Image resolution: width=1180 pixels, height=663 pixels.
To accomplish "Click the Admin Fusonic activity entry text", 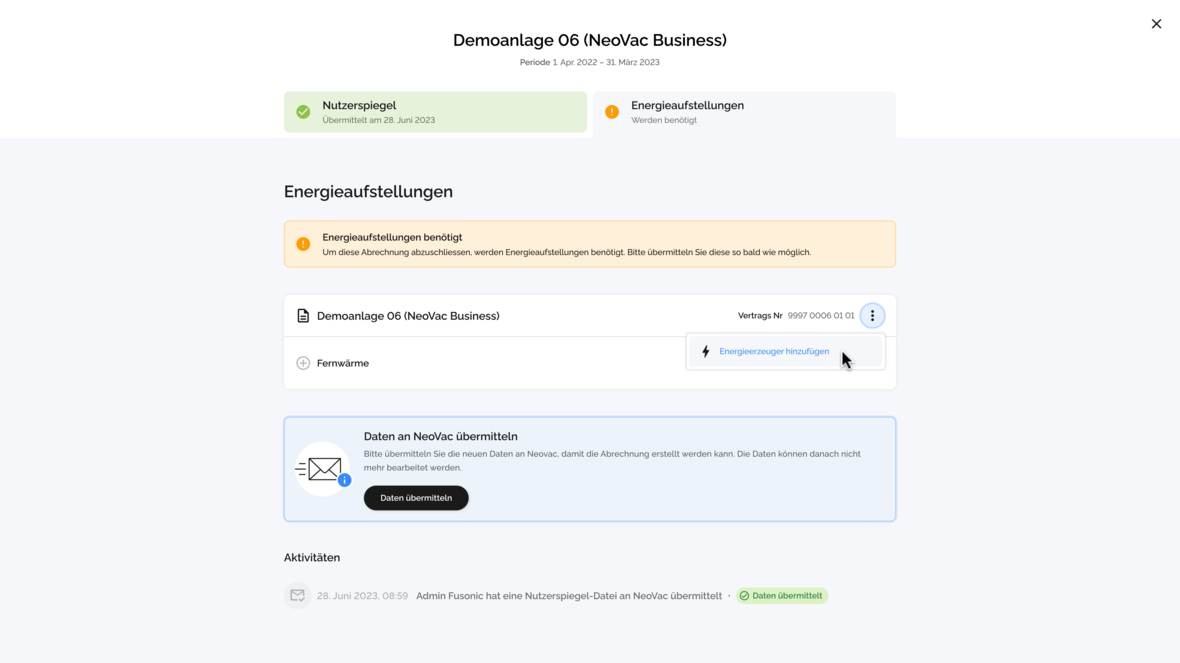I will point(568,596).
